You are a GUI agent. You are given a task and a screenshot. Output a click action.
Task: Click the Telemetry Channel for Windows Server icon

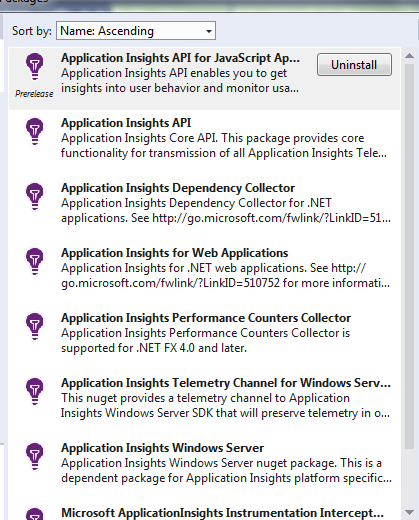pyautogui.click(x=35, y=392)
